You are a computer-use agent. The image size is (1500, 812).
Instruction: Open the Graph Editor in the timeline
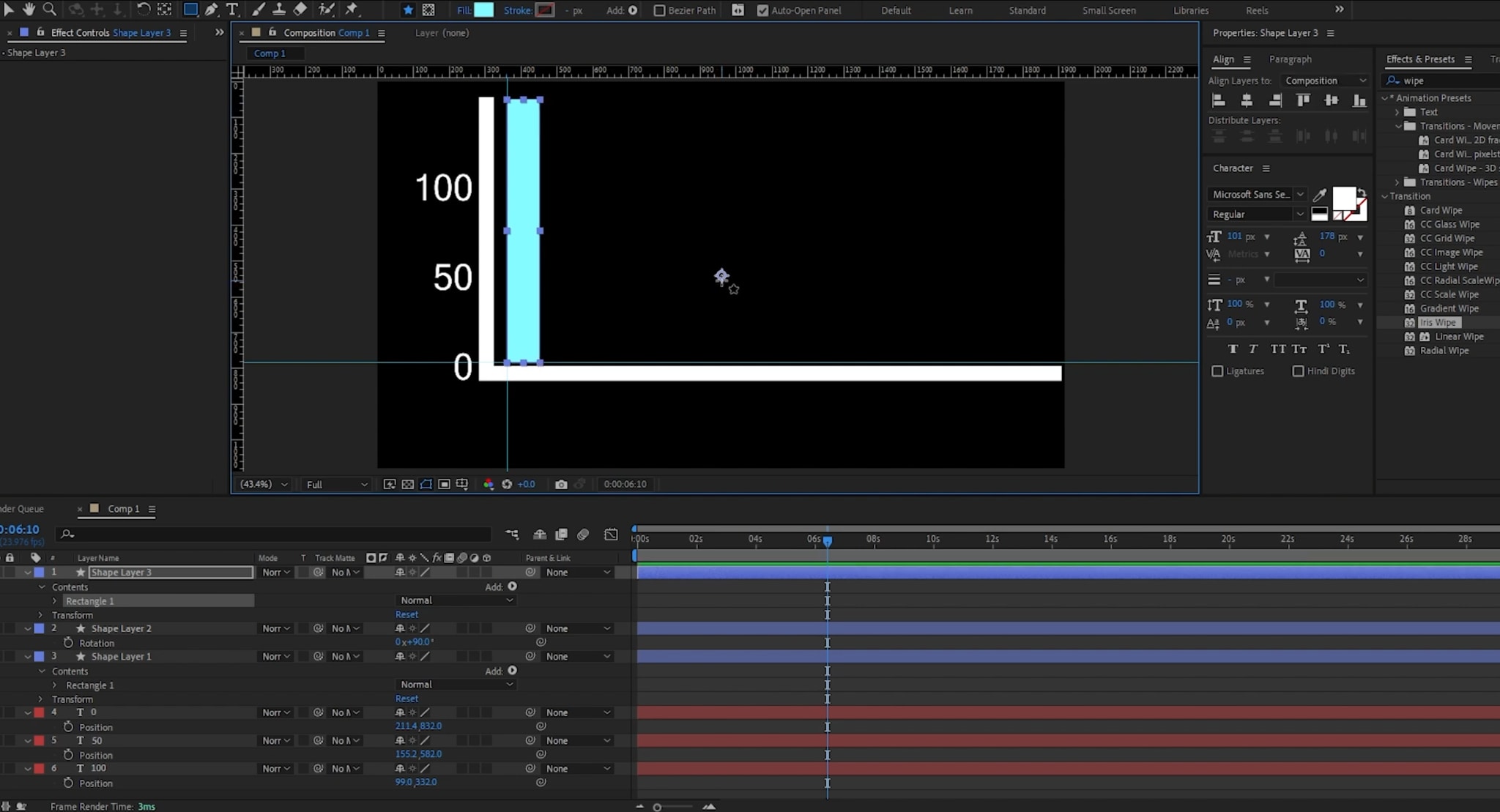(x=612, y=534)
